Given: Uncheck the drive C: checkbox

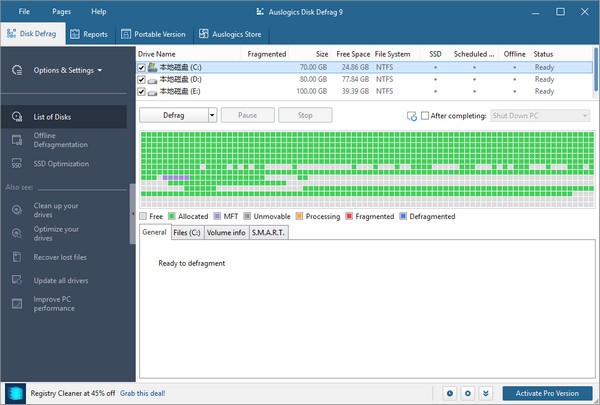Looking at the screenshot, I should (142, 68).
